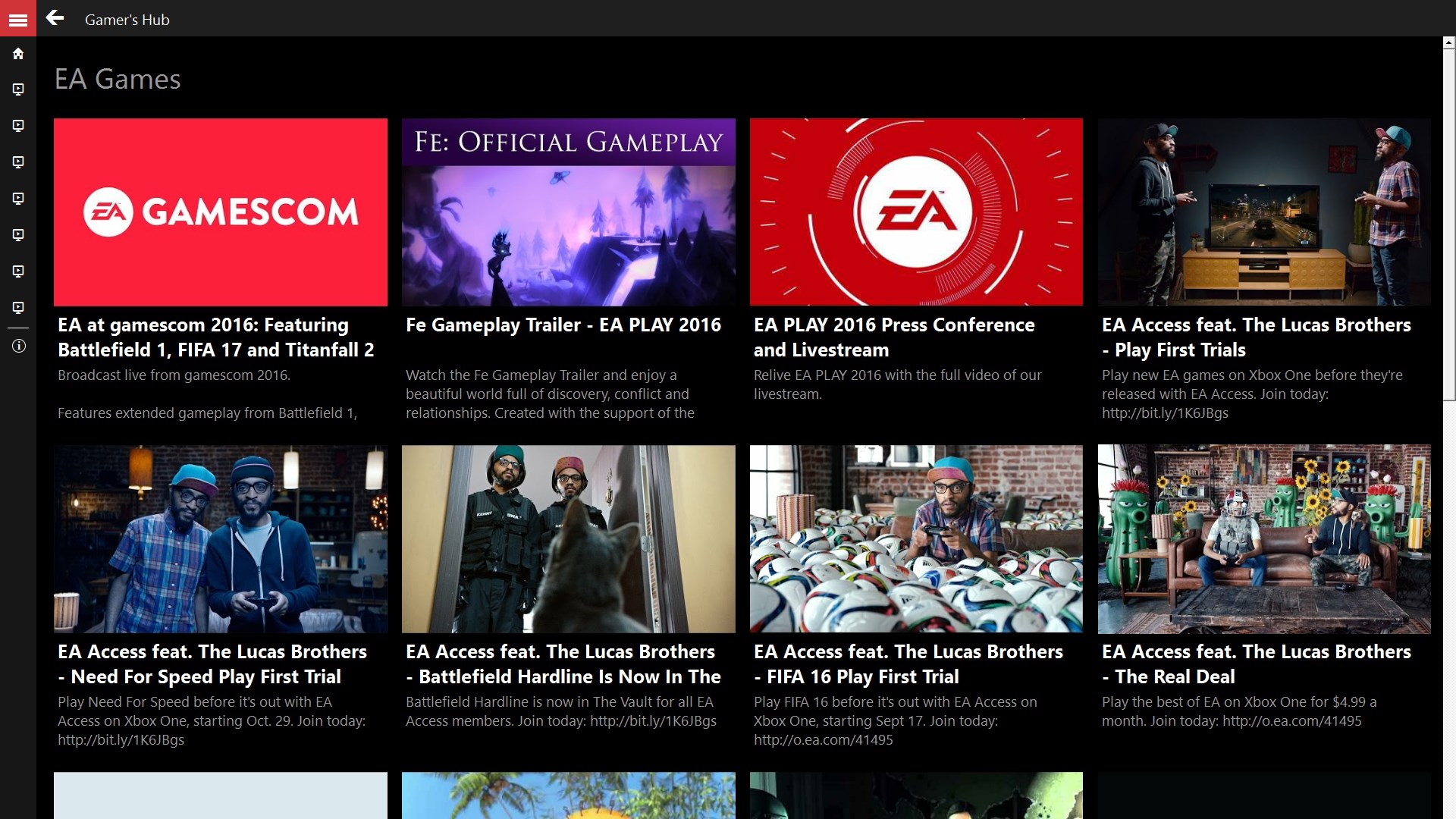1456x819 pixels.
Task: Open Lucas Brothers Play First Trials thumbnail
Action: click(1264, 212)
